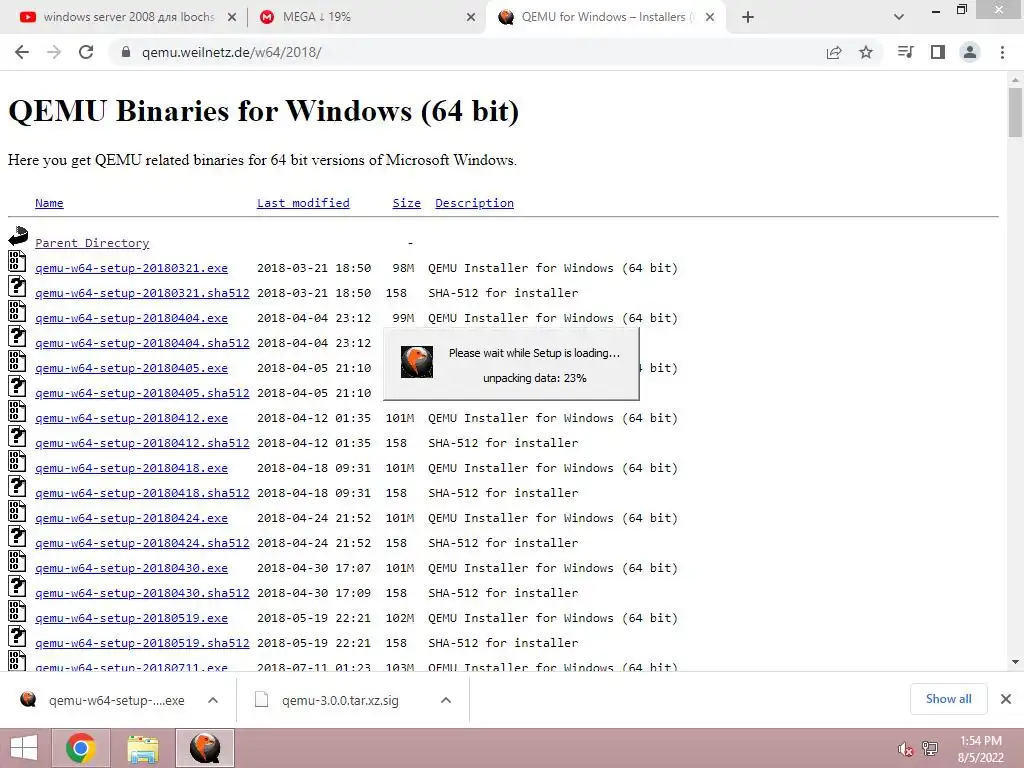Viewport: 1024px width, 768px height.
Task: Open a new browser tab
Action: pyautogui.click(x=748, y=17)
